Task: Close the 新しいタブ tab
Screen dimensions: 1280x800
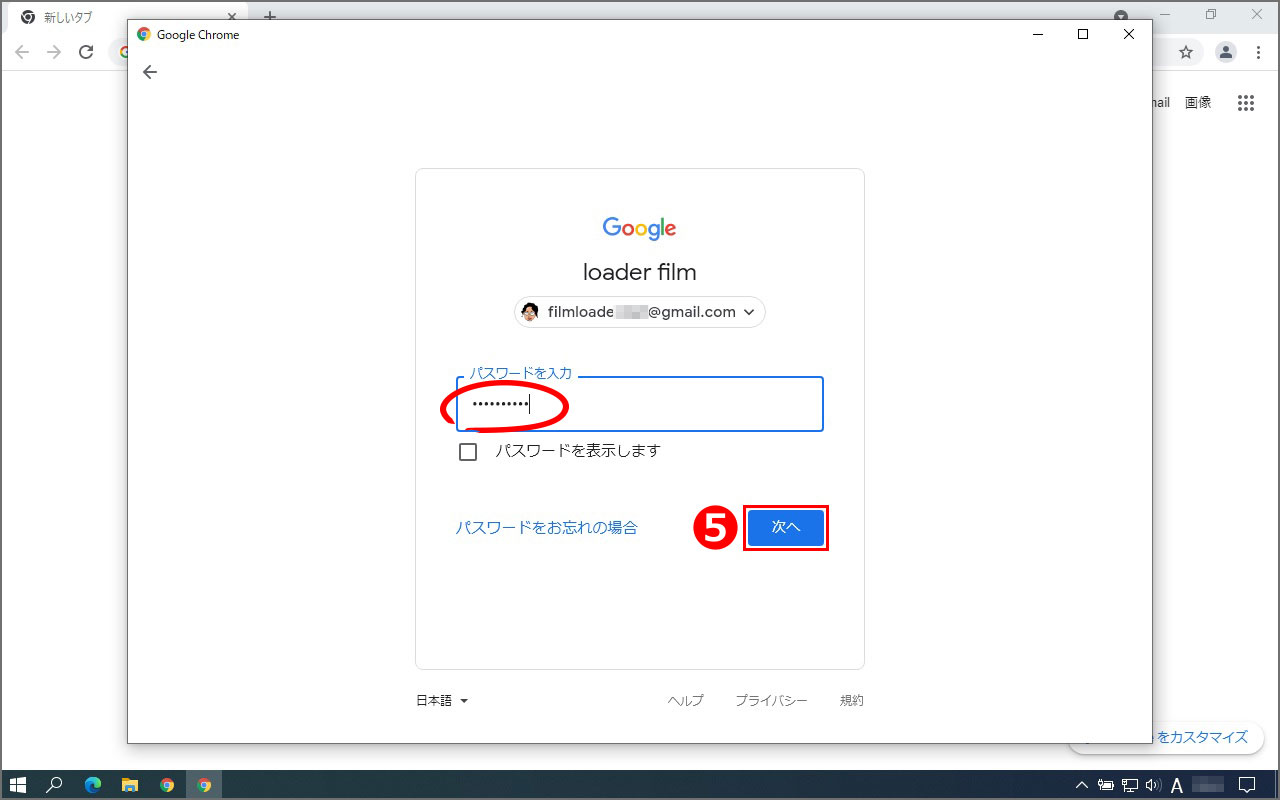Action: tap(230, 17)
